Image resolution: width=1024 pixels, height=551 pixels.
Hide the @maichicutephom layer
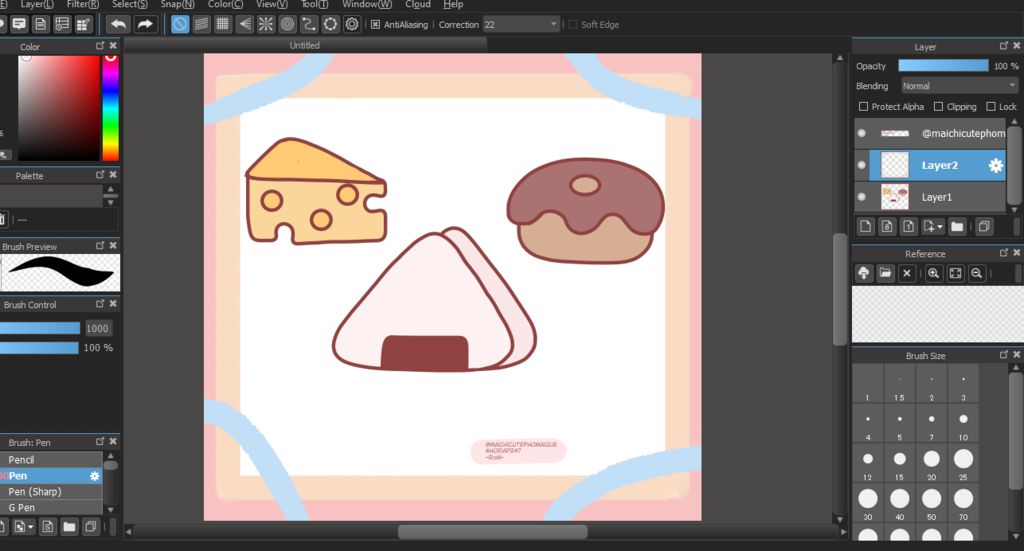861,133
